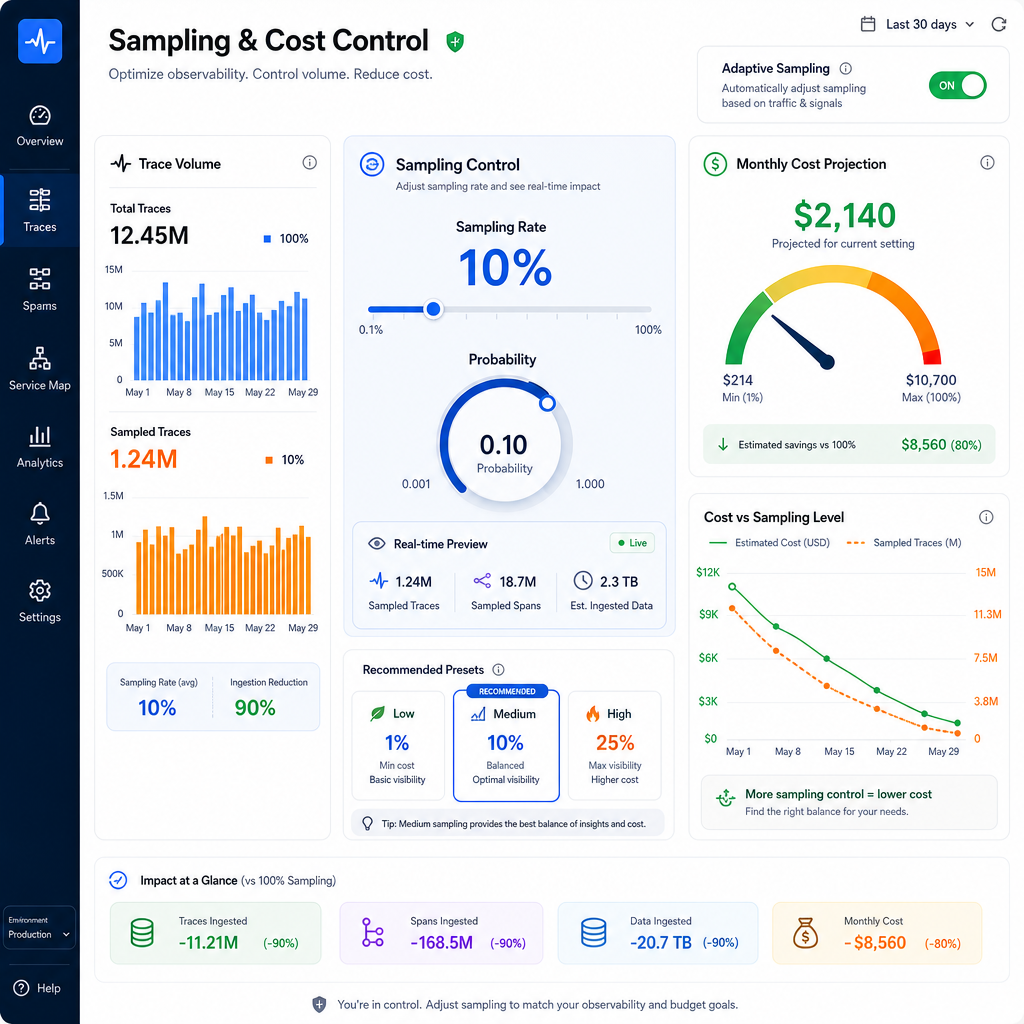Image resolution: width=1024 pixels, height=1024 pixels.
Task: Expand the Production environment dropdown
Action: click(39, 927)
